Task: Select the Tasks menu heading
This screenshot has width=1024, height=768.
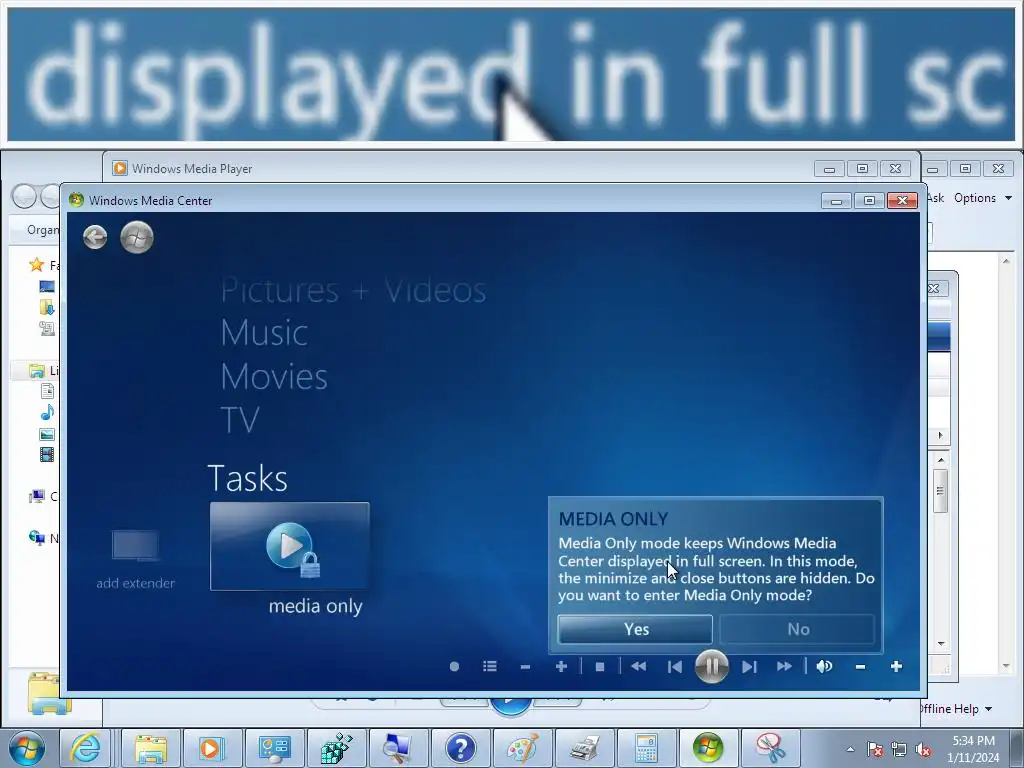Action: (248, 479)
